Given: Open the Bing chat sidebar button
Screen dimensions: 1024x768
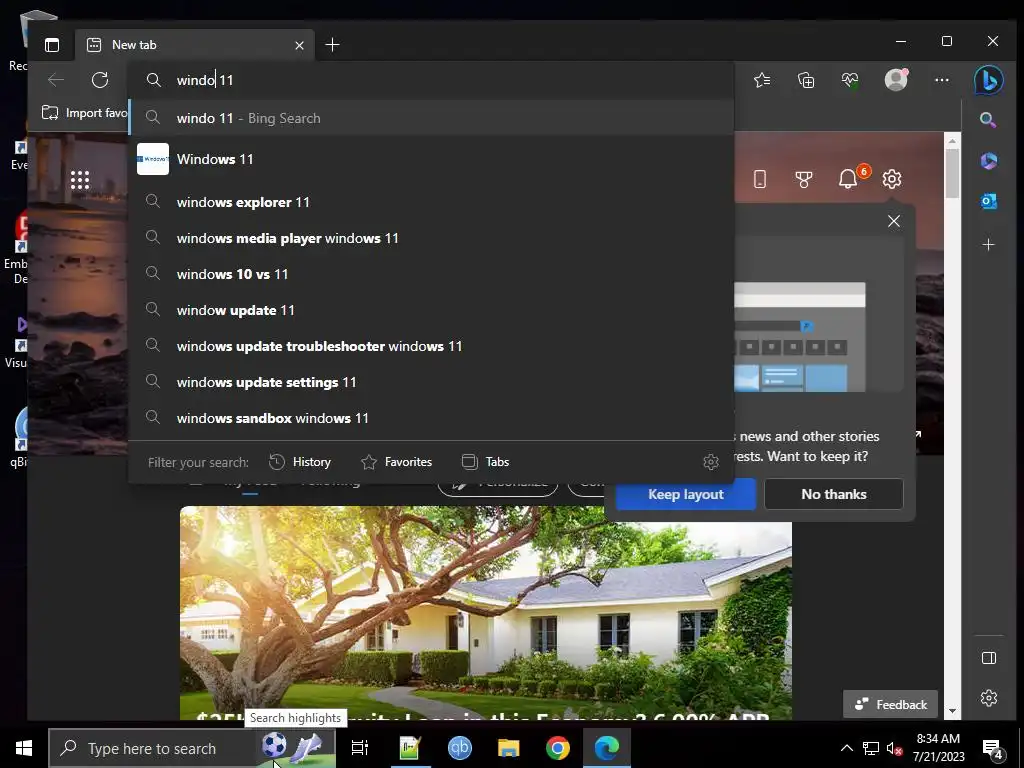Looking at the screenshot, I should pos(988,80).
